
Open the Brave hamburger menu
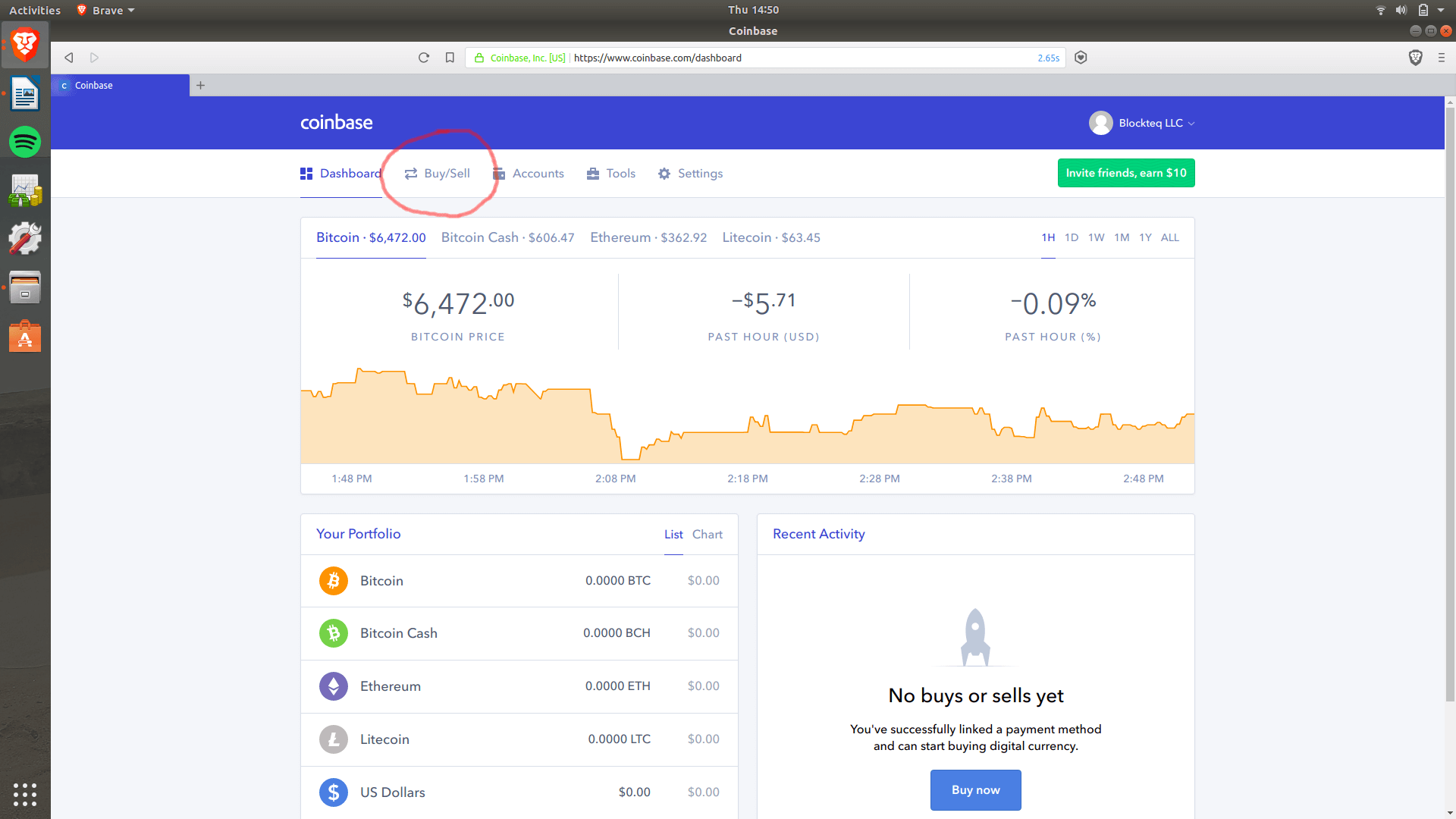pyautogui.click(x=1442, y=58)
